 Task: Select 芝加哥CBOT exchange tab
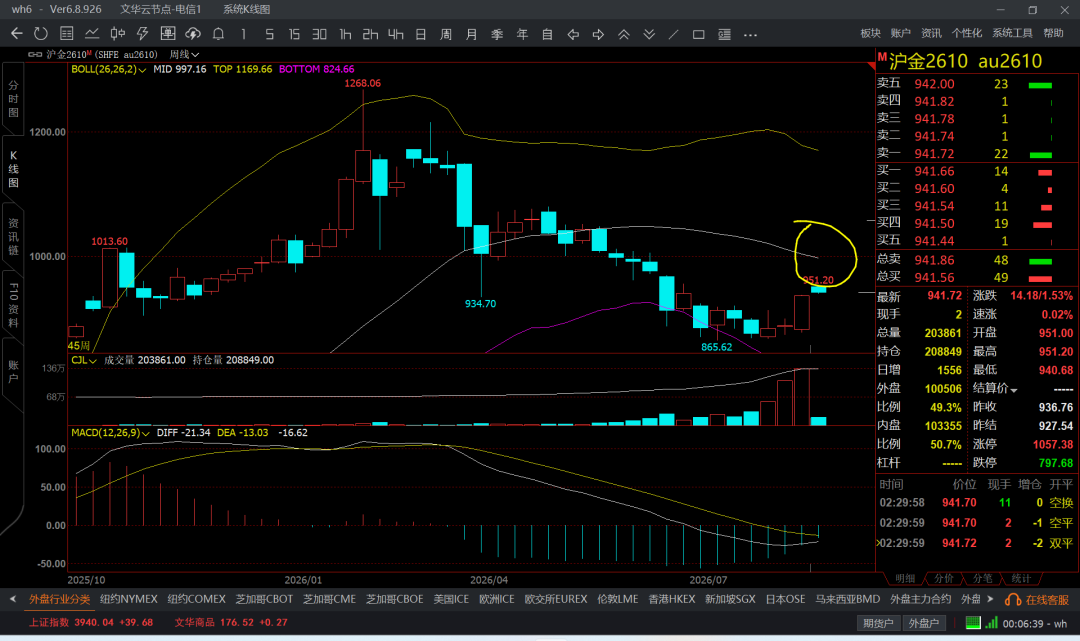pyautogui.click(x=264, y=600)
